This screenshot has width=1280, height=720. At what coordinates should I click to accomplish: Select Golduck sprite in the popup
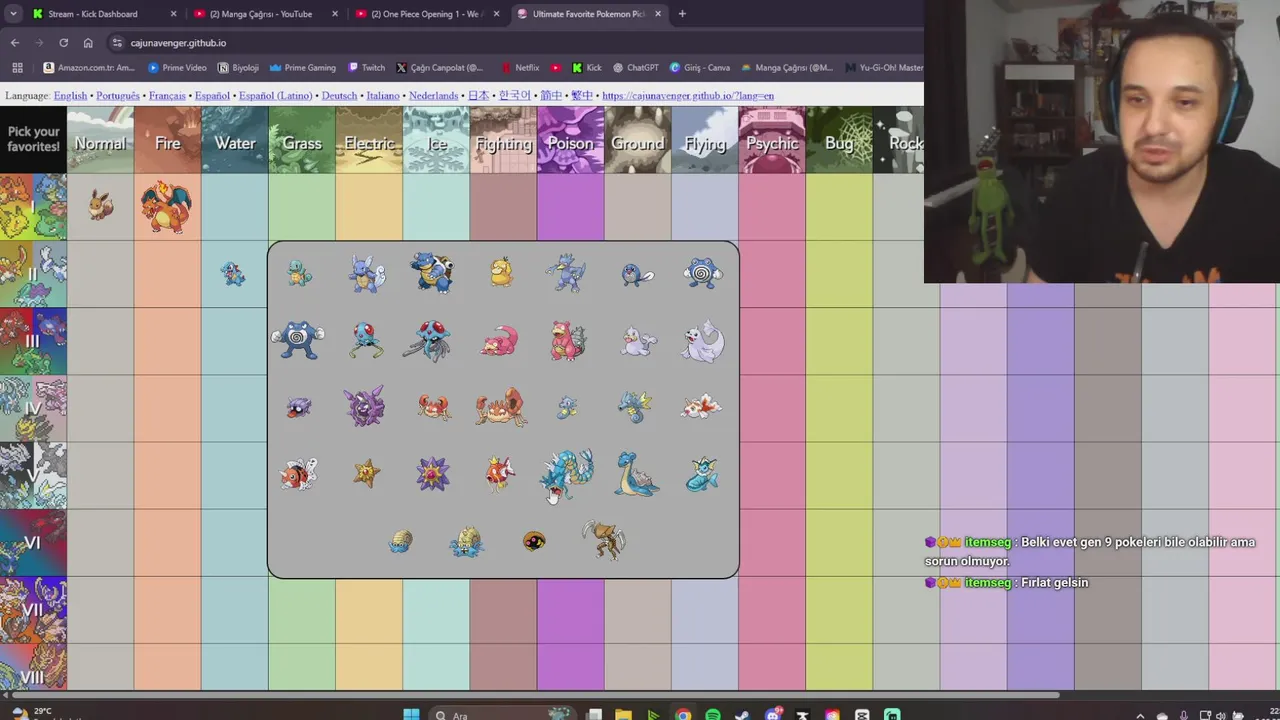pyautogui.click(x=567, y=272)
